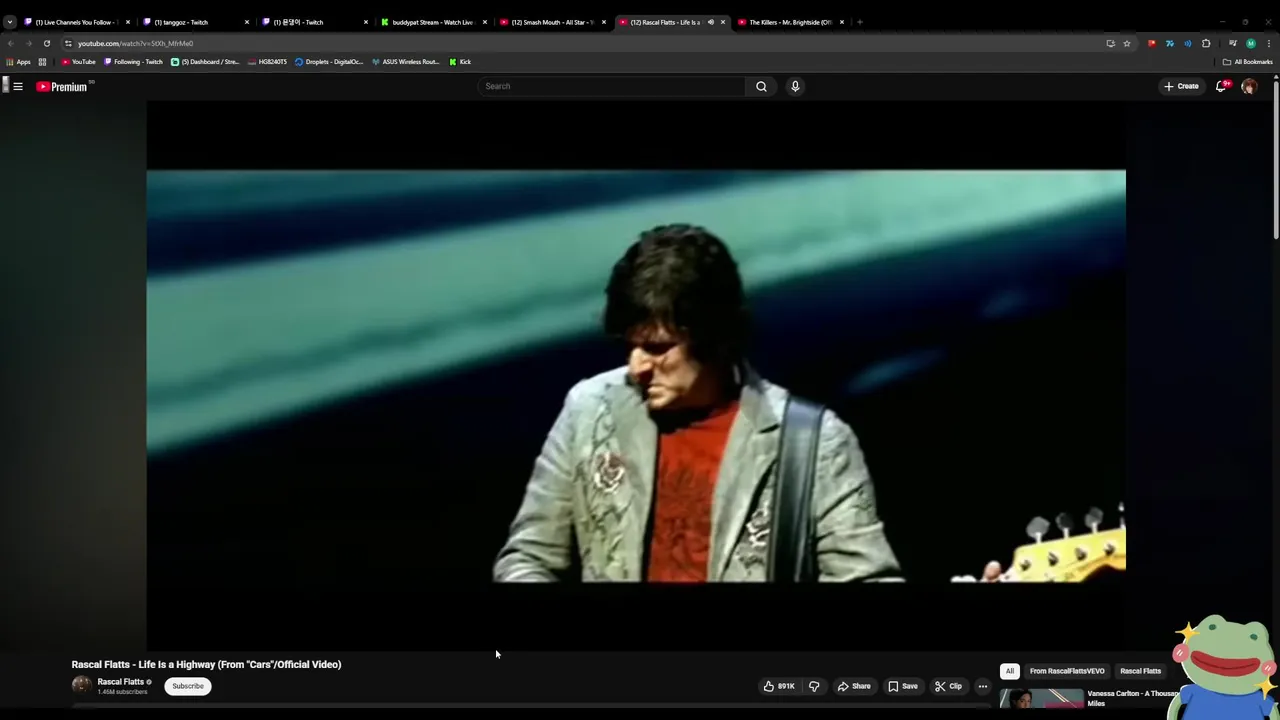Open the Apps bookmark shortcut

(x=18, y=62)
